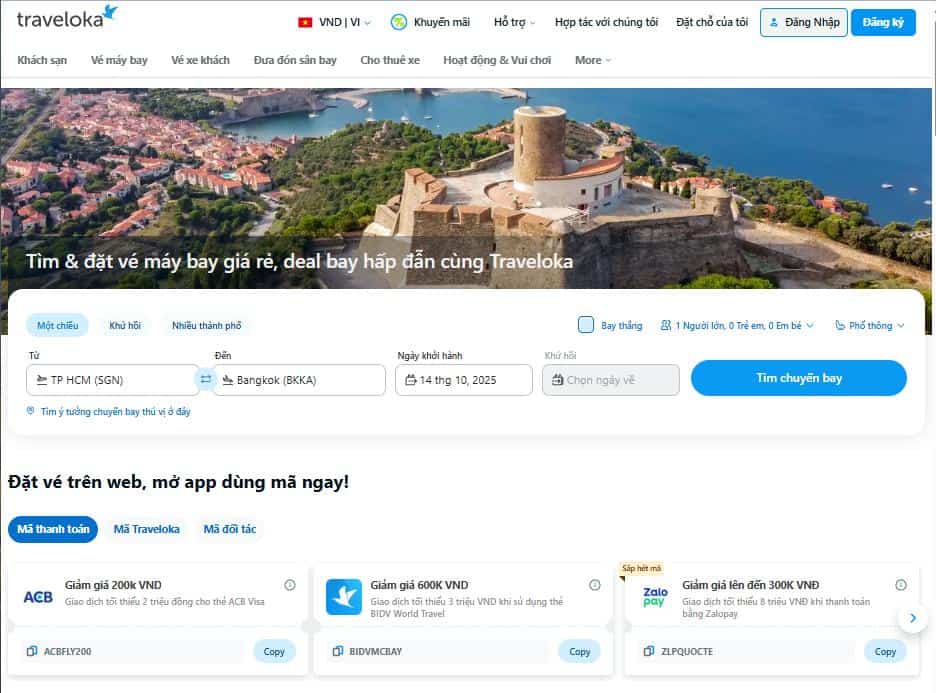Click the Khuyến mãi discount icon
Viewport: 936px width, 693px height.
[x=399, y=22]
